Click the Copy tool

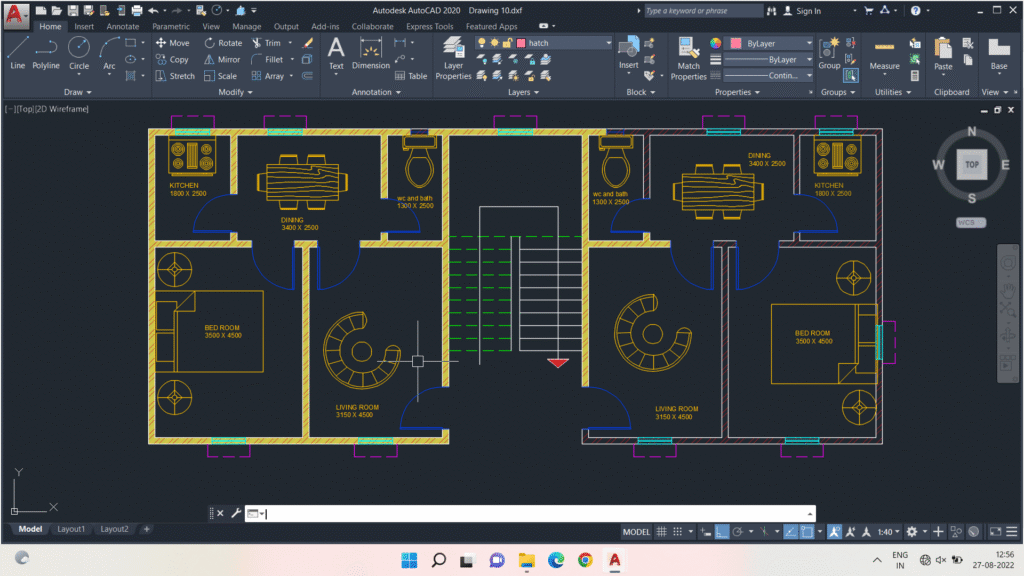(x=172, y=59)
